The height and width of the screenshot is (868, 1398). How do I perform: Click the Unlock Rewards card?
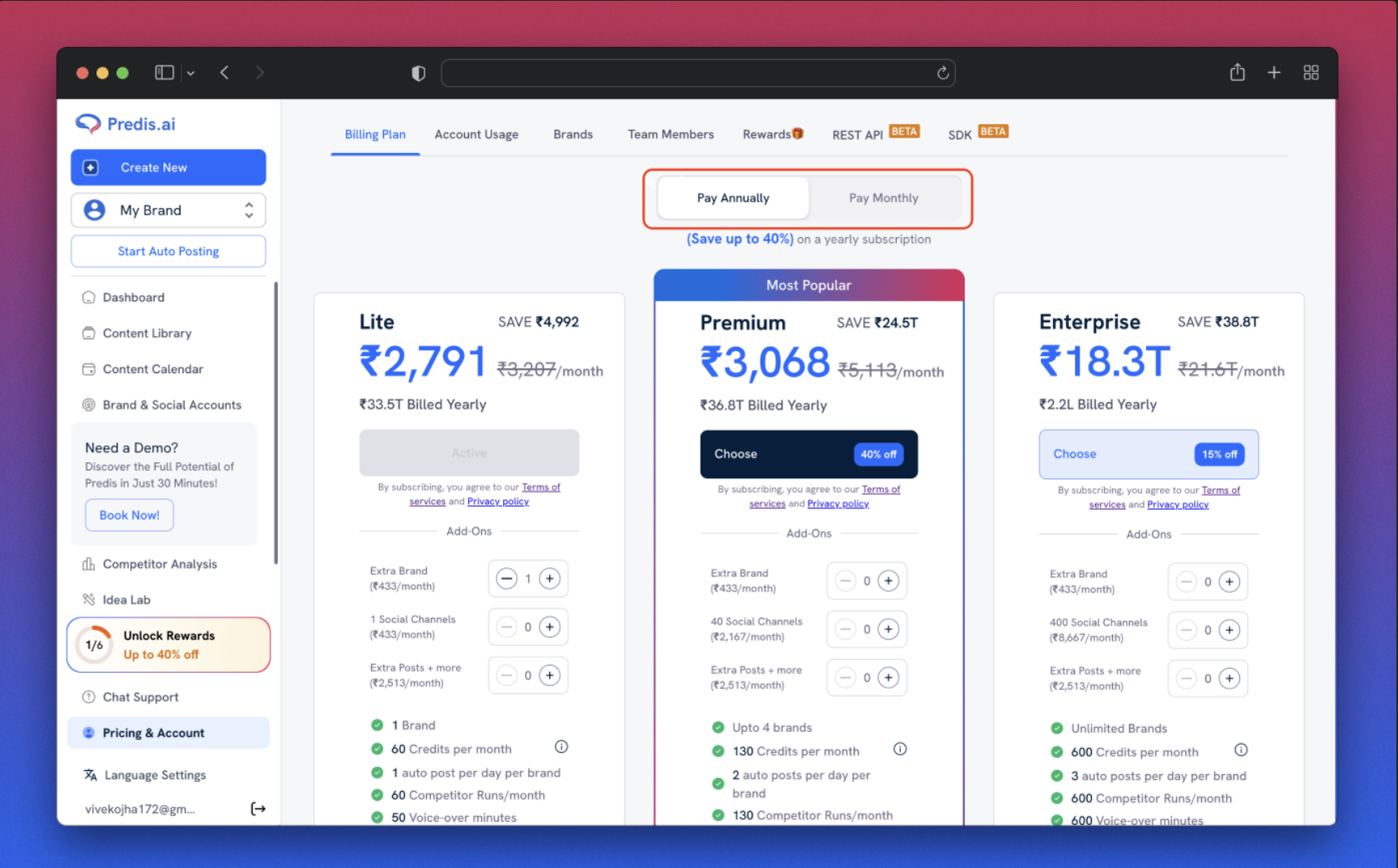tap(168, 645)
